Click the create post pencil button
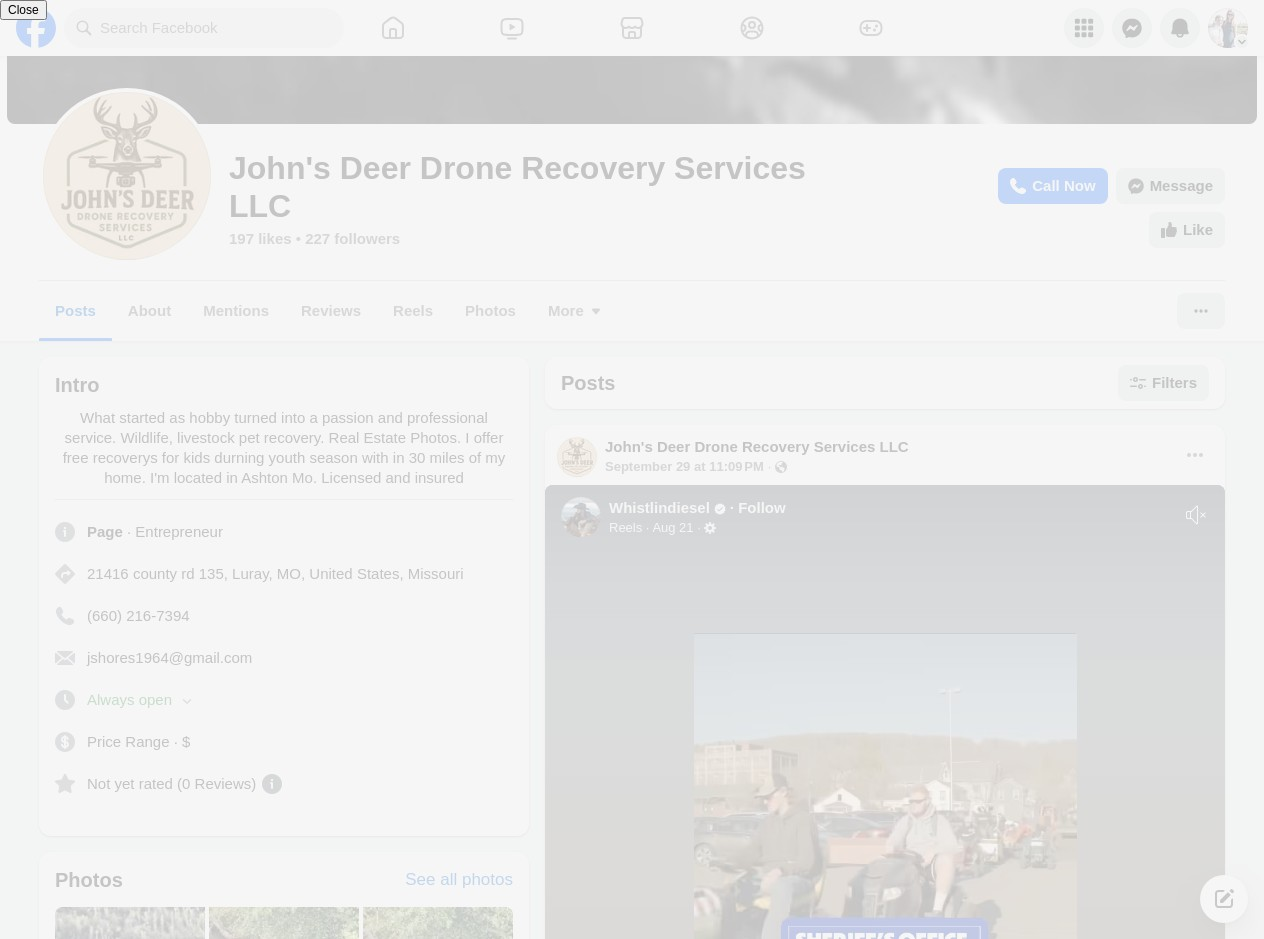The width and height of the screenshot is (1264, 939). [x=1224, y=898]
